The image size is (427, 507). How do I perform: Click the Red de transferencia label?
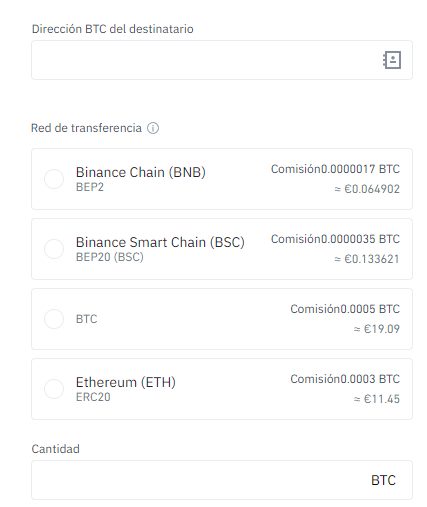[86, 128]
